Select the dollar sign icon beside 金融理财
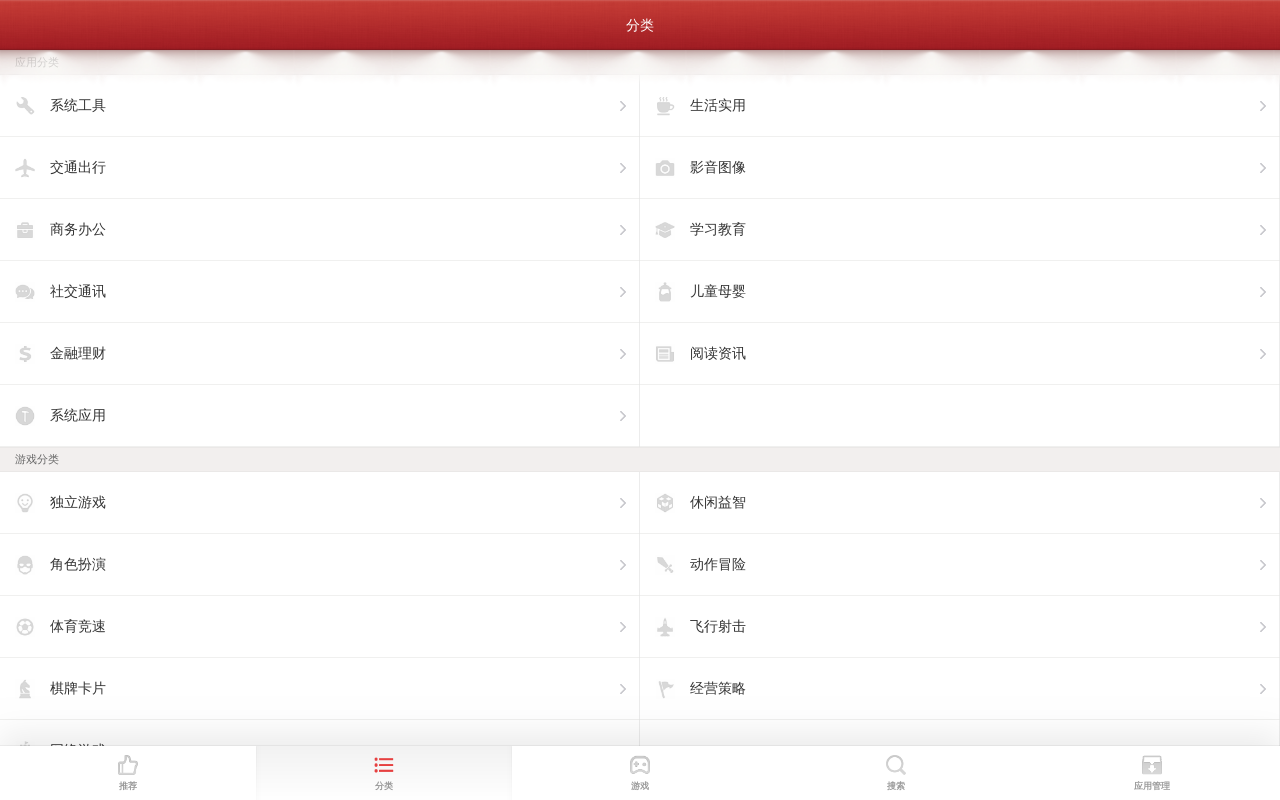The width and height of the screenshot is (1280, 800). point(25,354)
